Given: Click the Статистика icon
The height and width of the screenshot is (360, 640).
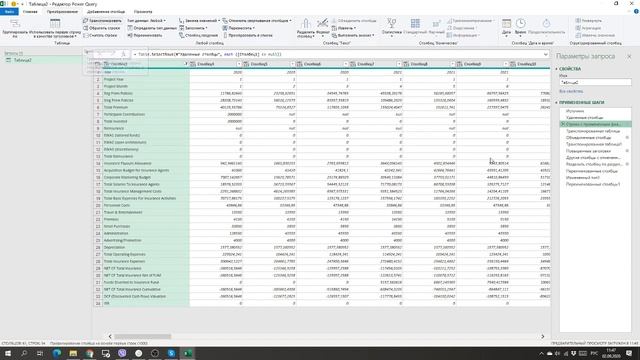Looking at the screenshot, I should click(391, 23).
